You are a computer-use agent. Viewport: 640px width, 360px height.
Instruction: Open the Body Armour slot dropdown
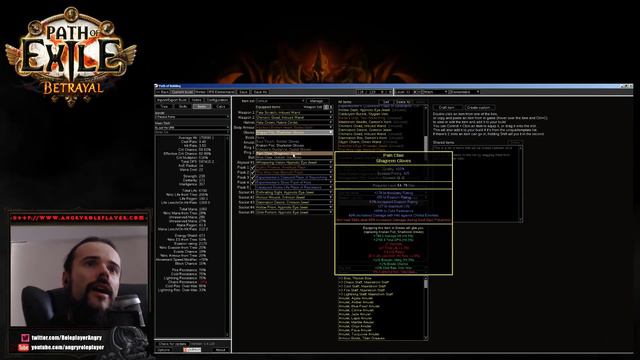[x=294, y=127]
